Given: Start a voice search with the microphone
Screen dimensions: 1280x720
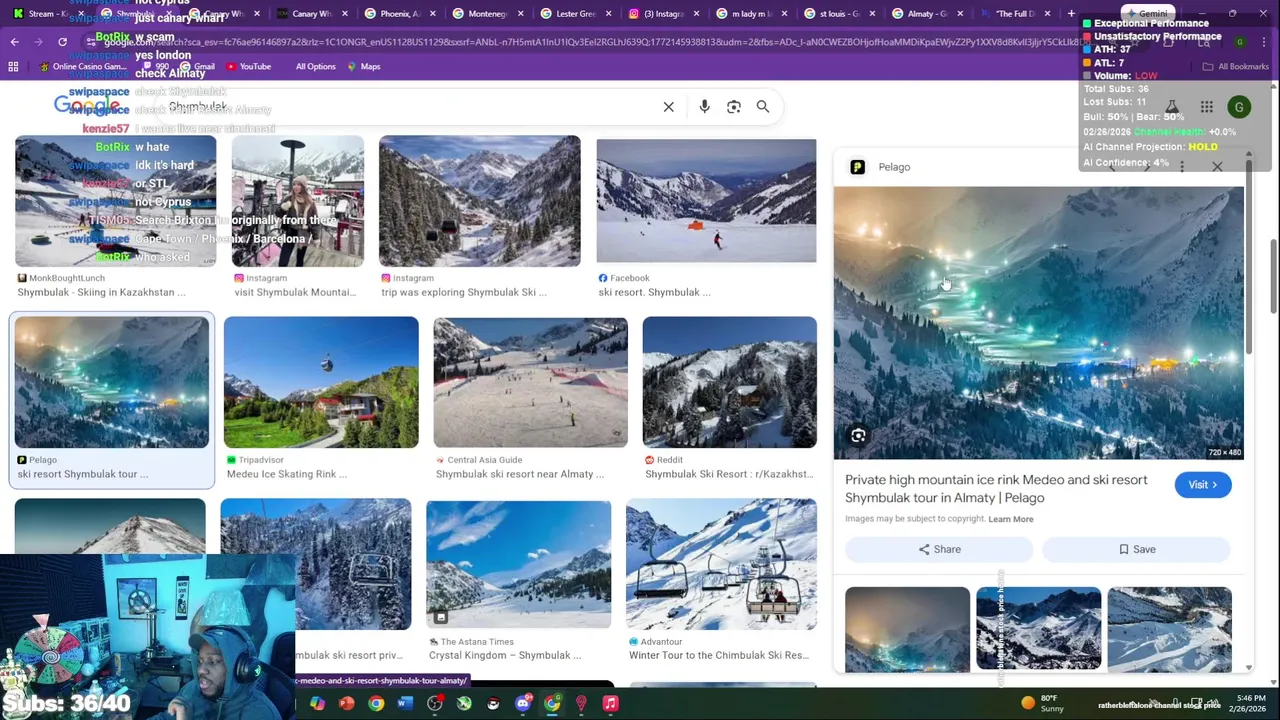Looking at the screenshot, I should [x=704, y=107].
